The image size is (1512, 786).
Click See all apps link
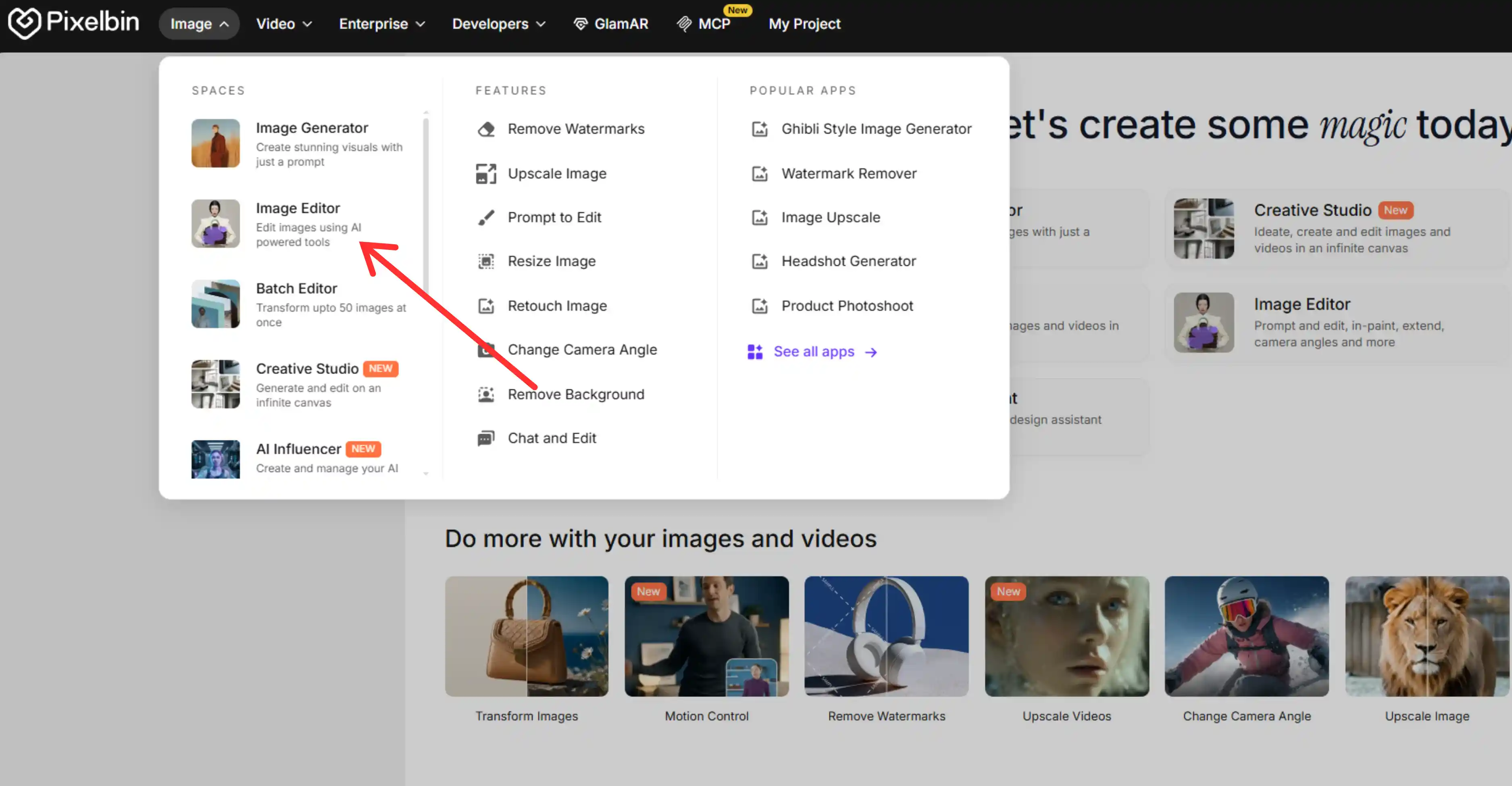[813, 352]
